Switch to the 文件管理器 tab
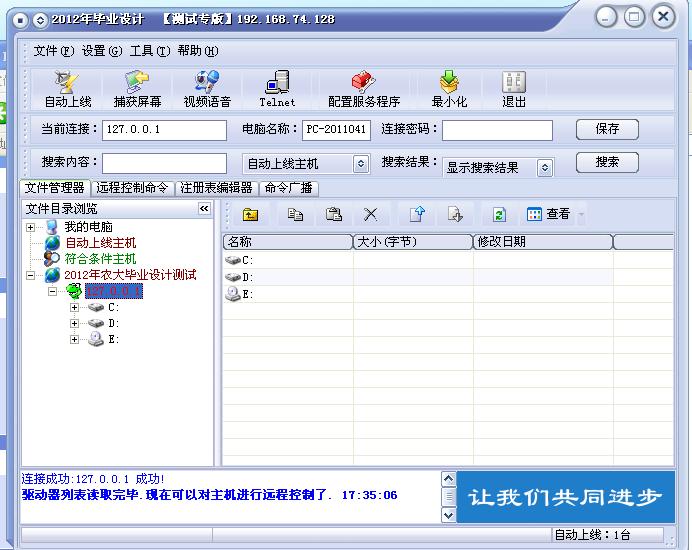The image size is (692, 550). click(55, 188)
